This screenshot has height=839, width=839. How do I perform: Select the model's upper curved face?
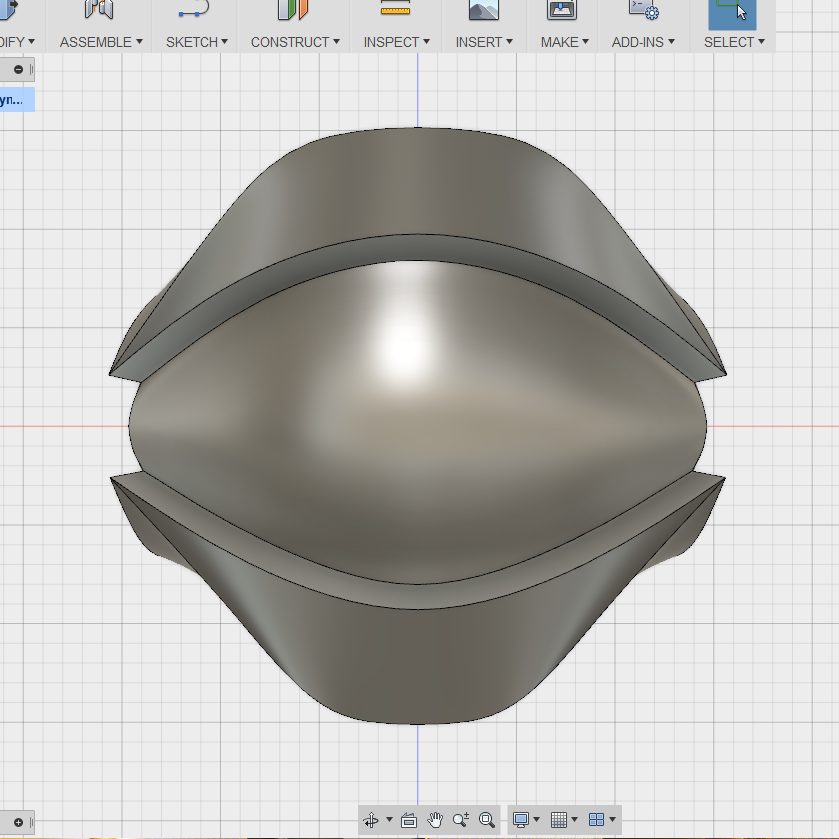click(417, 182)
